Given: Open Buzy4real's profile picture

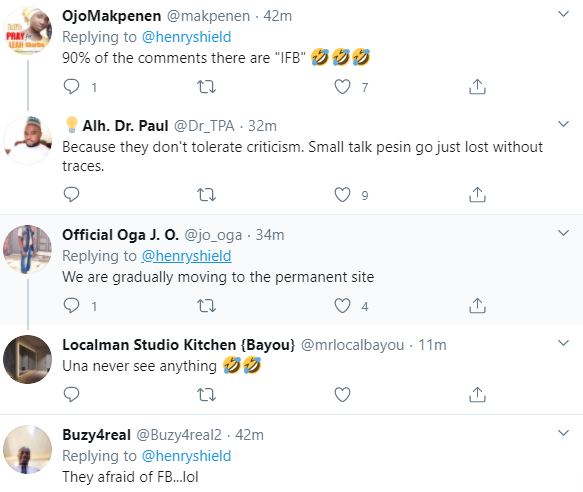Looking at the screenshot, I should coord(28,449).
